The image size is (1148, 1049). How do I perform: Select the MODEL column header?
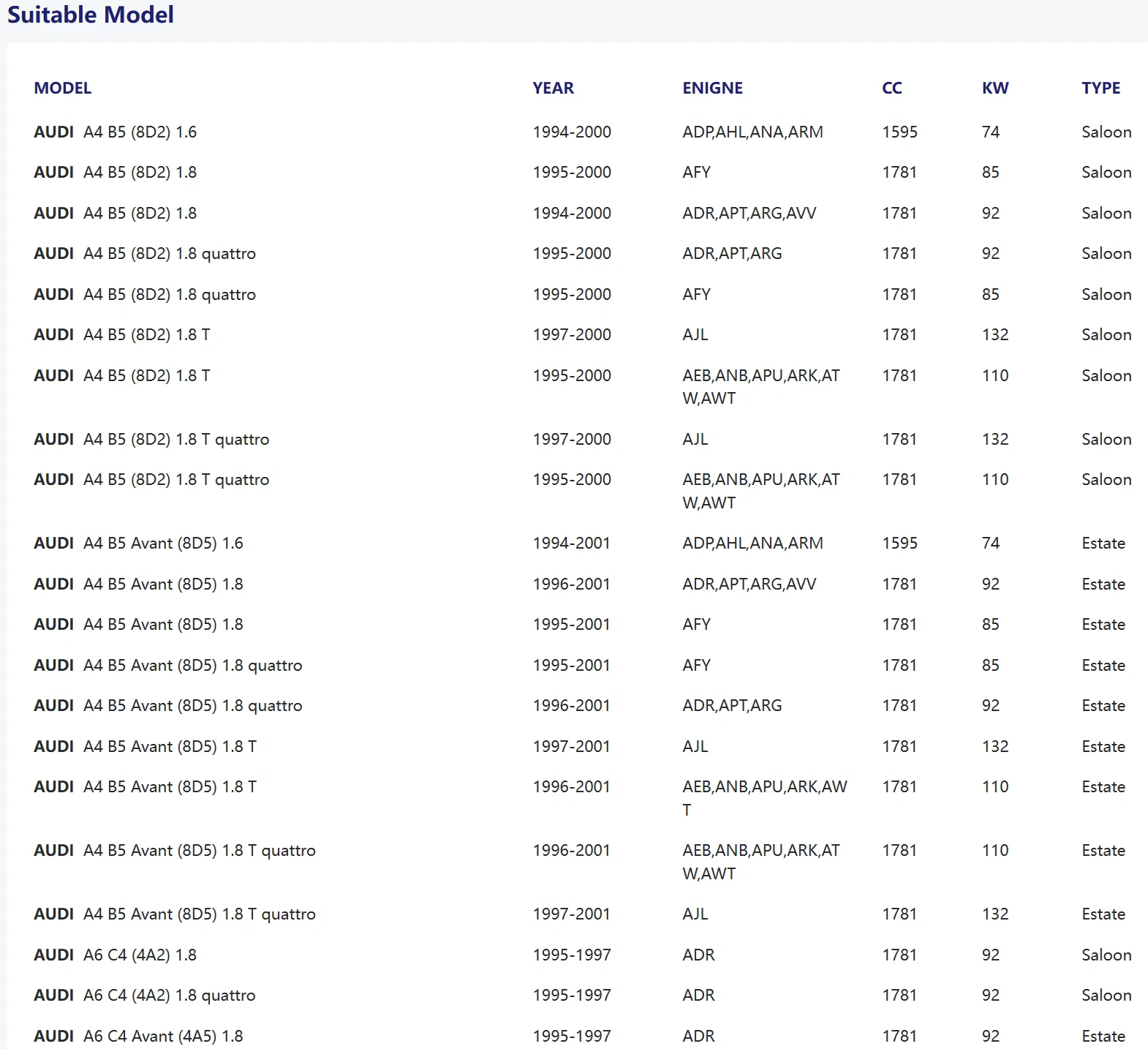(x=63, y=89)
